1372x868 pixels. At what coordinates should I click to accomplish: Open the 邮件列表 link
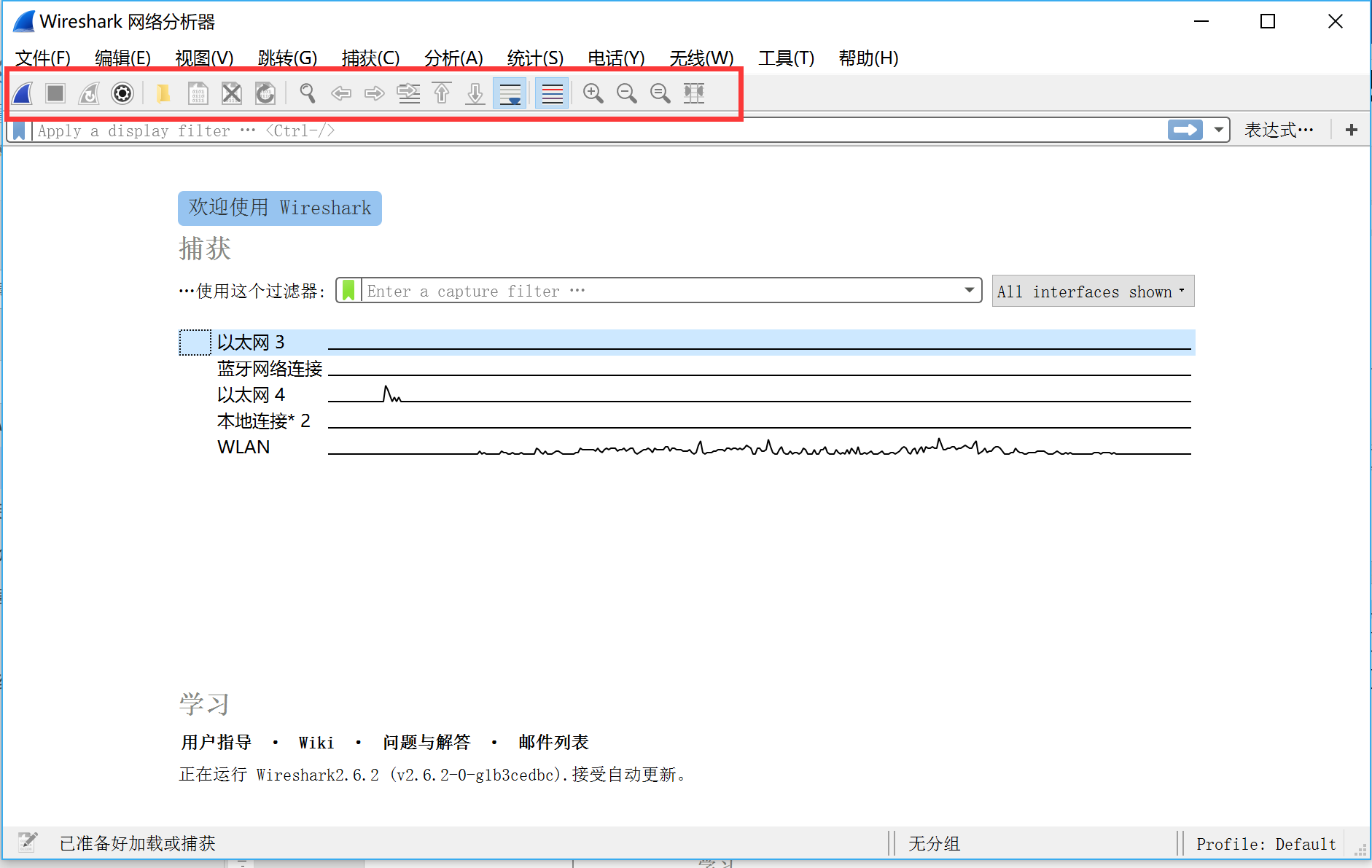click(553, 743)
